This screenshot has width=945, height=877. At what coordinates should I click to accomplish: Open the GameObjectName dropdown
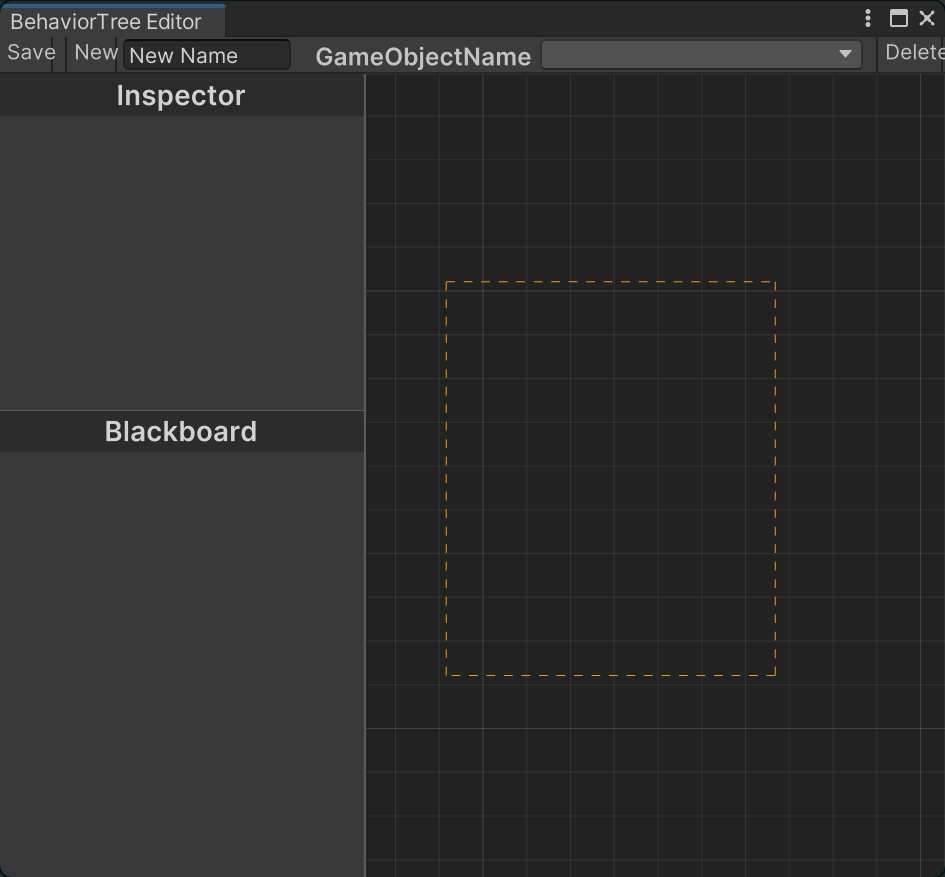pos(700,55)
